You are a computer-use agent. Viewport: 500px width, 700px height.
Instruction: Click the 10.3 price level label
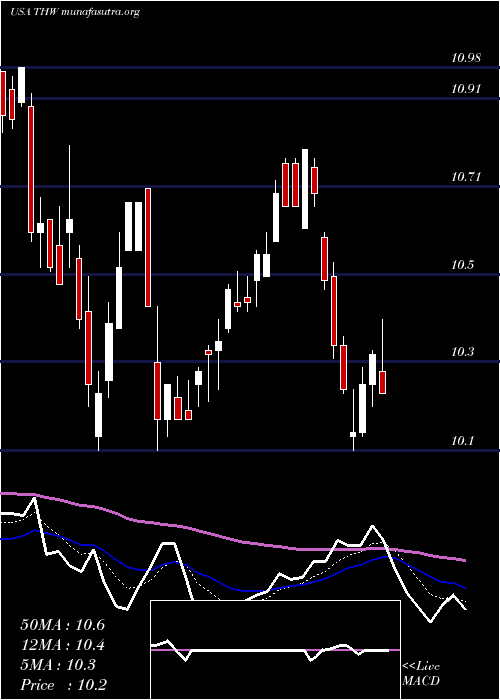[462, 352]
